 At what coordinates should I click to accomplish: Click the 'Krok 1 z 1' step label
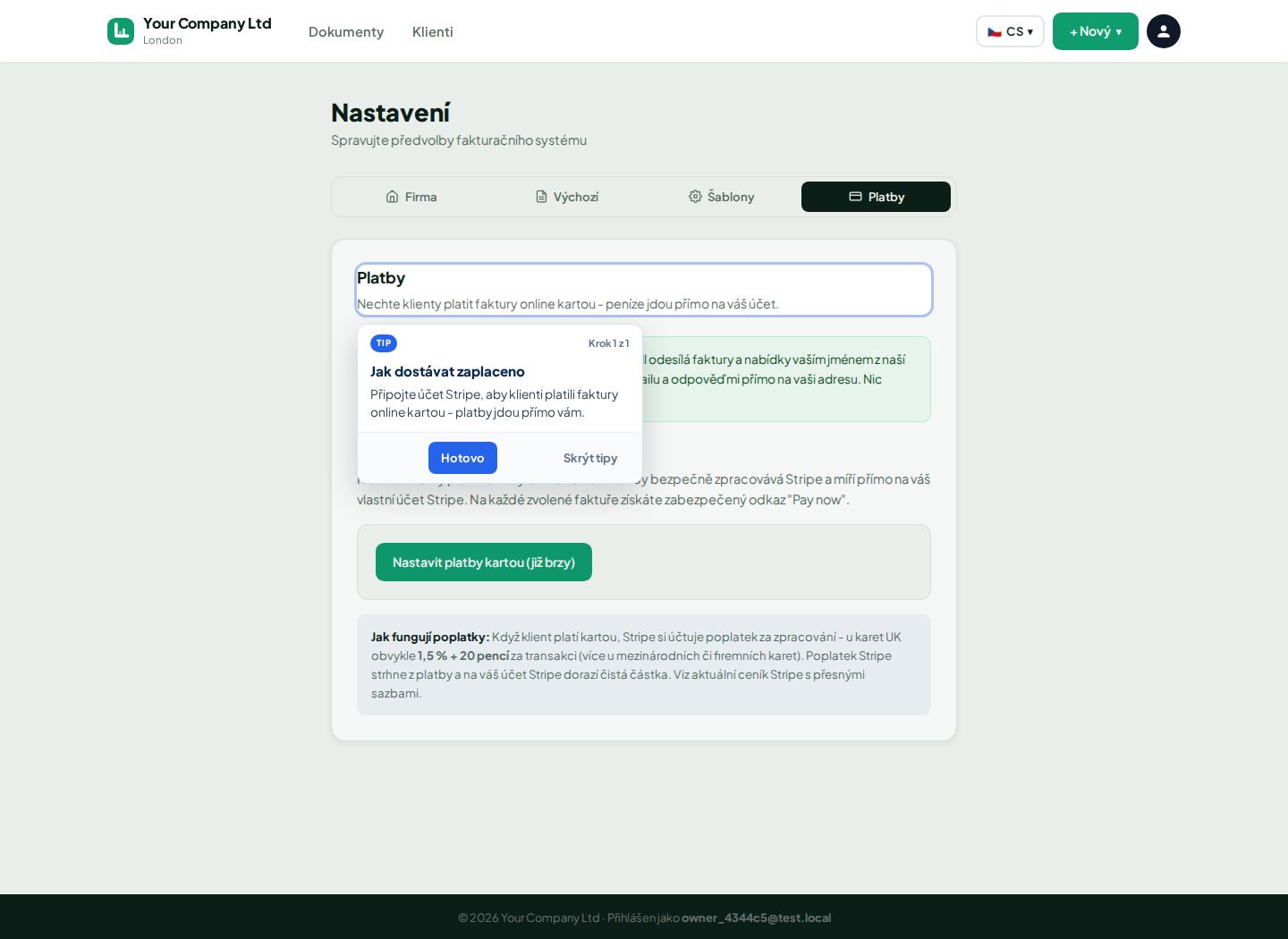(609, 343)
